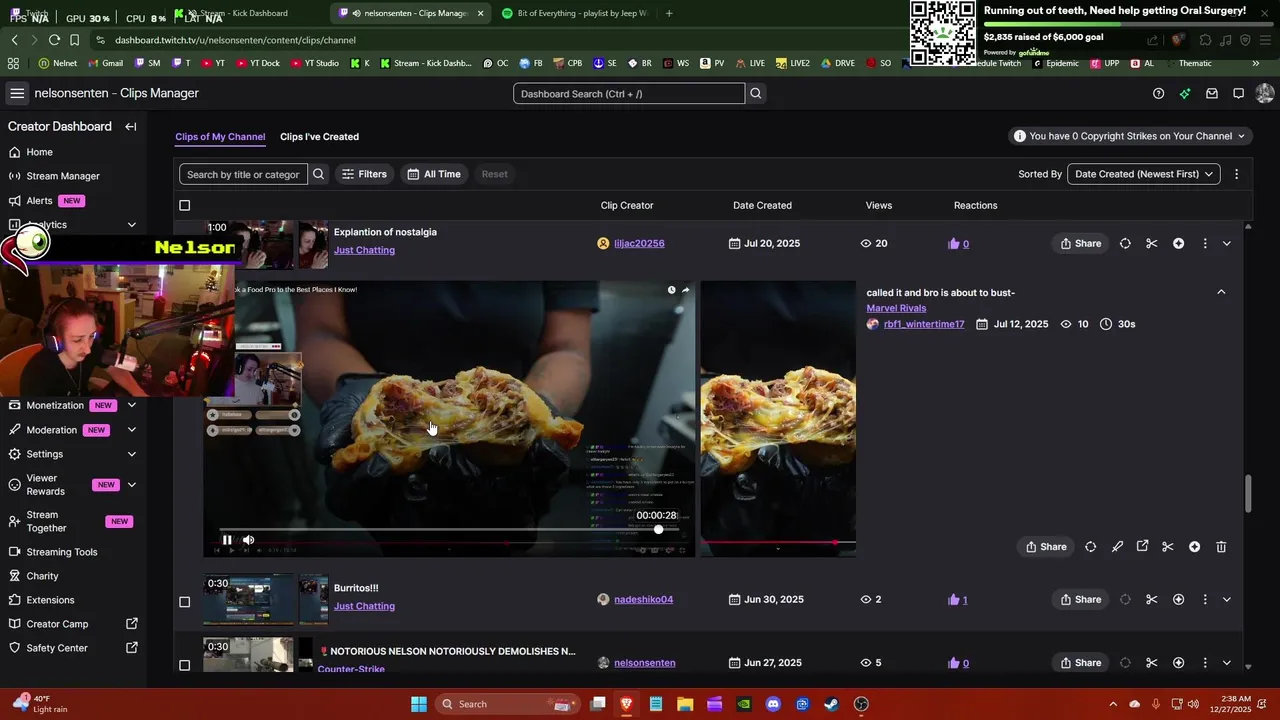Click share arrow icon on video player
Screen dimensions: 1280x720
685,290
